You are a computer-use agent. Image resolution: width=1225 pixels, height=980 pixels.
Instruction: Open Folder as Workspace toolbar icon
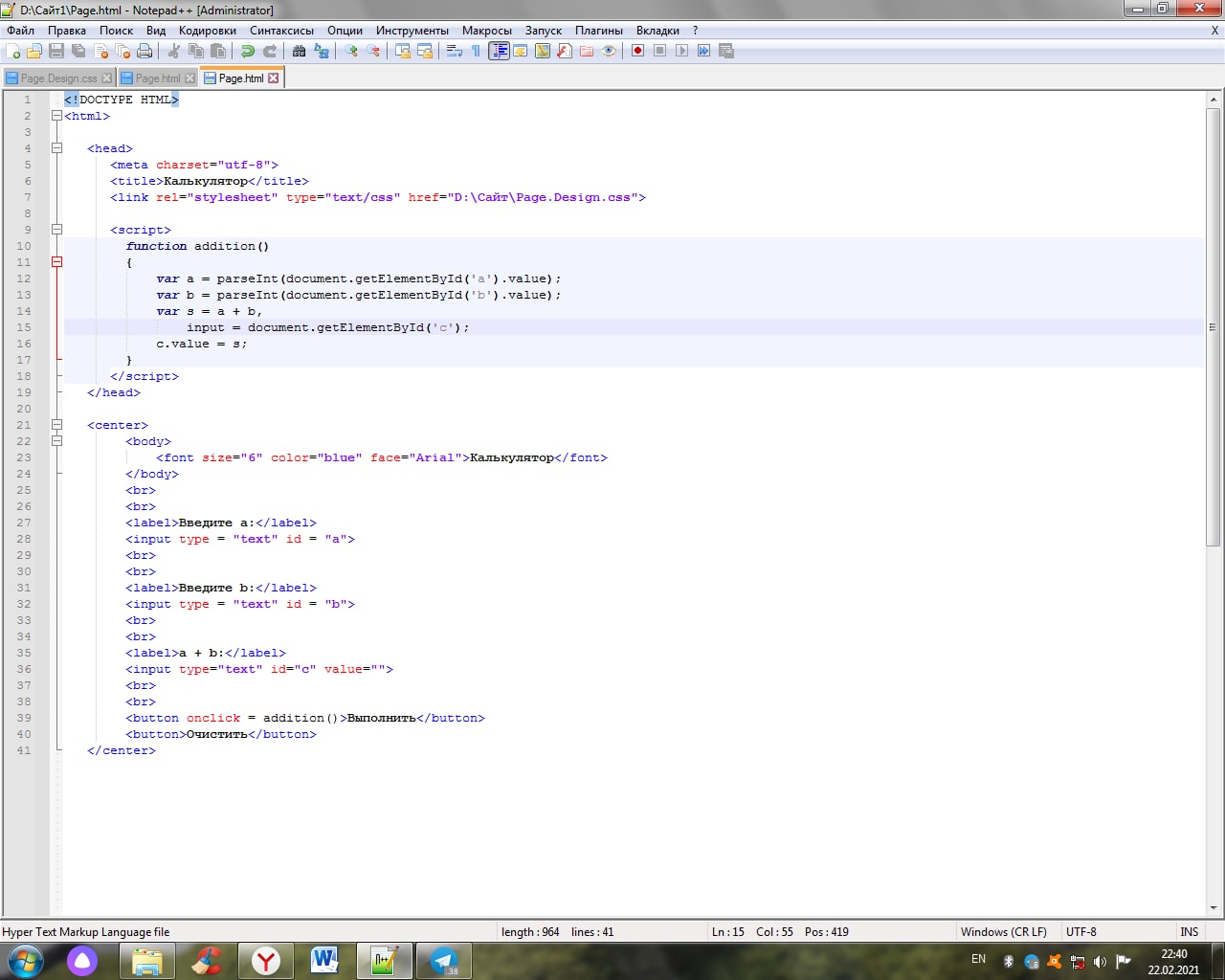pos(587,51)
